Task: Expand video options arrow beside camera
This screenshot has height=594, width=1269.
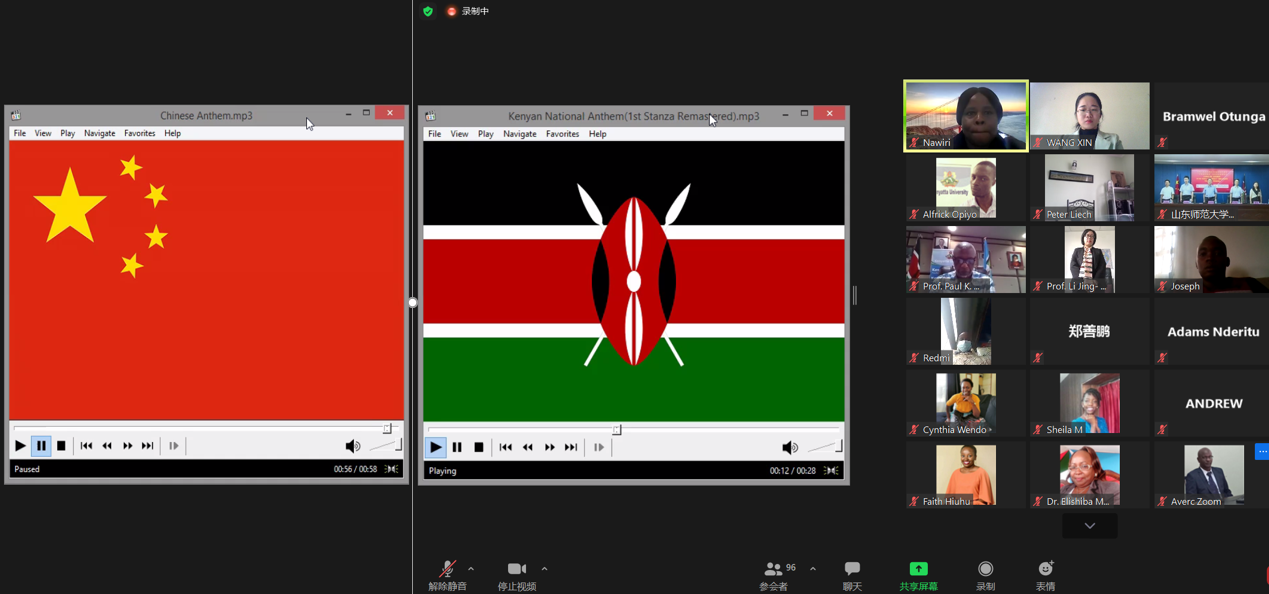Action: click(x=544, y=569)
